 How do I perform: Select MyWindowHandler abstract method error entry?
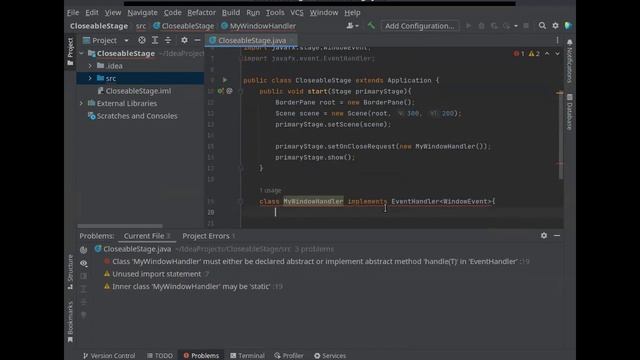(317, 261)
